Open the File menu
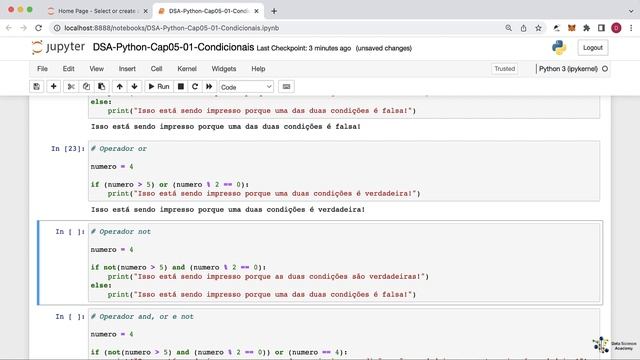Image resolution: width=640 pixels, height=360 pixels. pyautogui.click(x=42, y=69)
